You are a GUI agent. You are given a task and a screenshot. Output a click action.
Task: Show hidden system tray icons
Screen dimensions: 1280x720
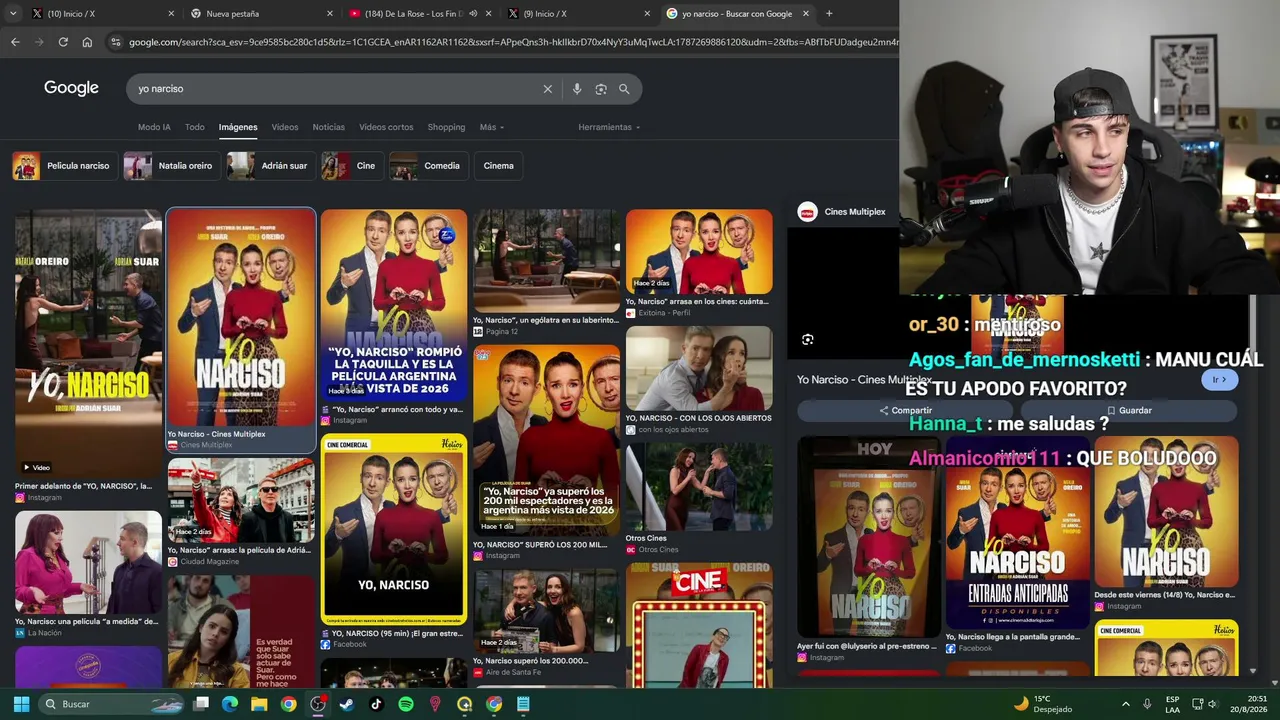[1125, 704]
